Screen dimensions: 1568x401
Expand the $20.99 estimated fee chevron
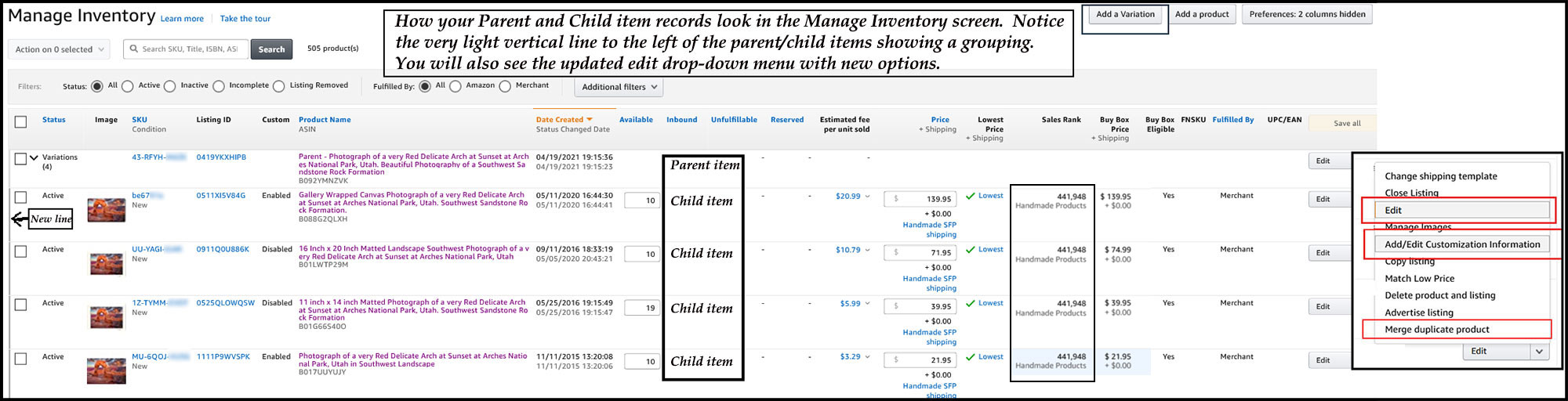(867, 197)
